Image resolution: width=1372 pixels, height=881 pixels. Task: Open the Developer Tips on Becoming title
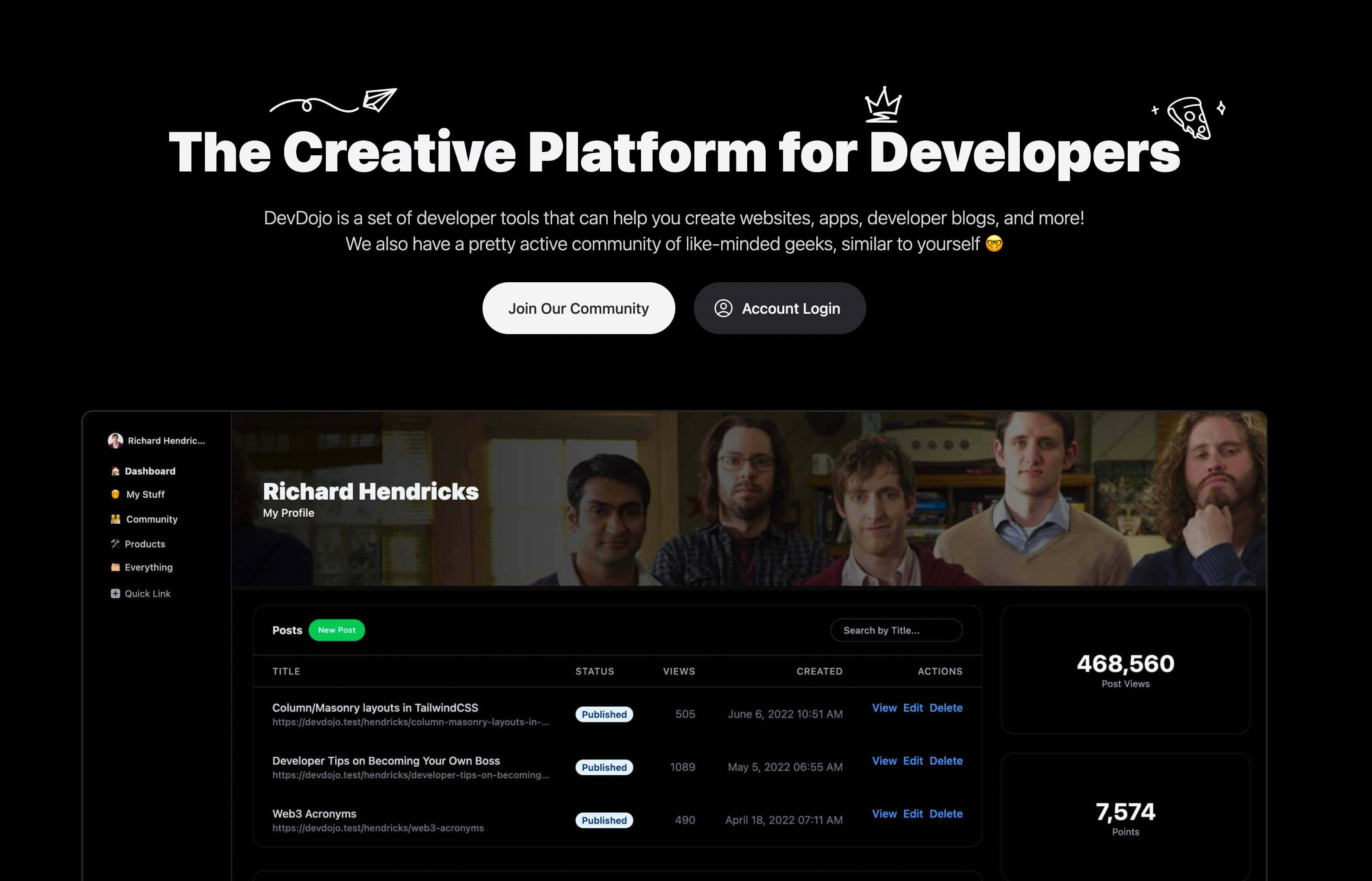tap(386, 761)
